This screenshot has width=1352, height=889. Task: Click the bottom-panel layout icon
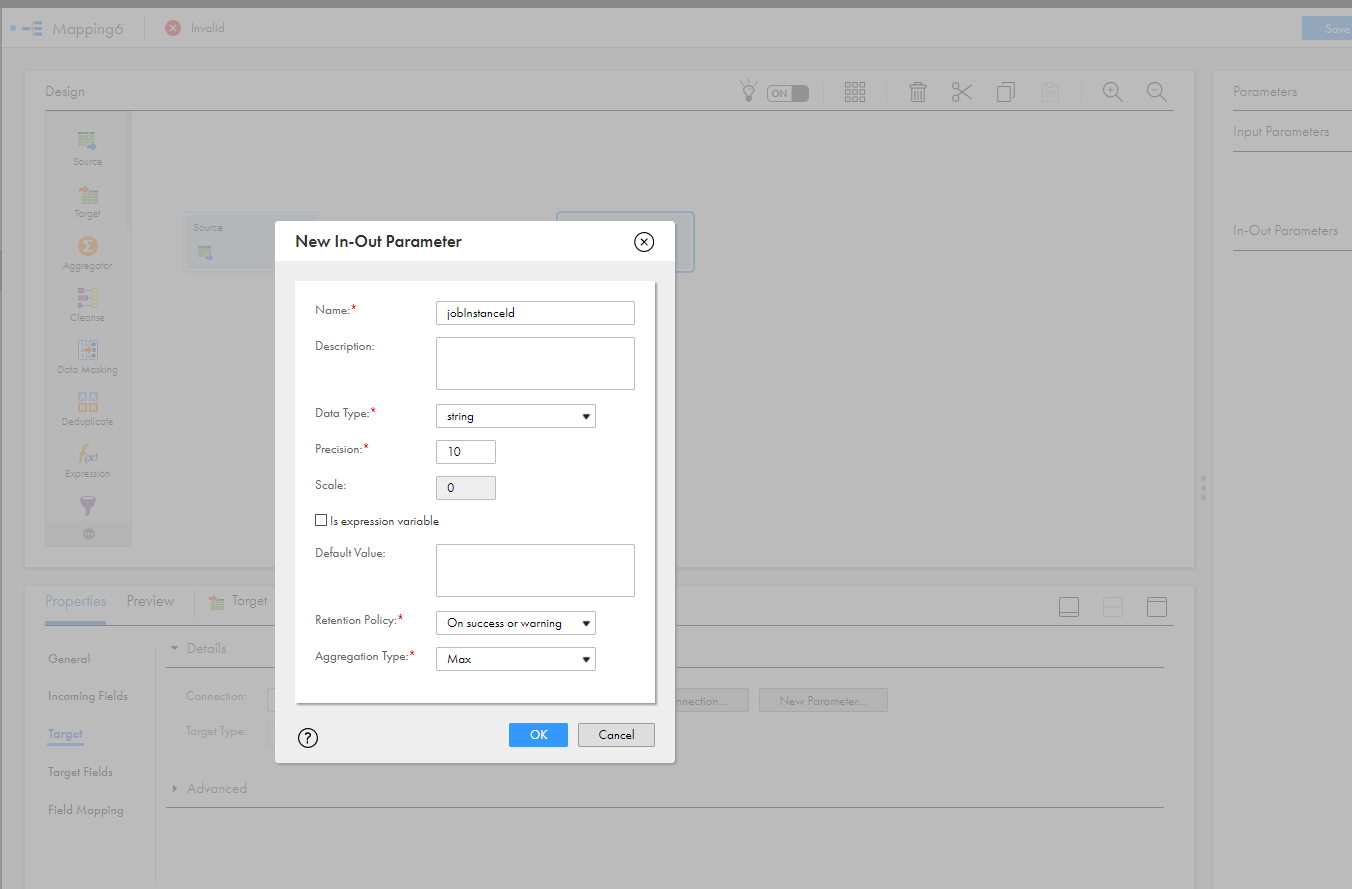pyautogui.click(x=1069, y=607)
